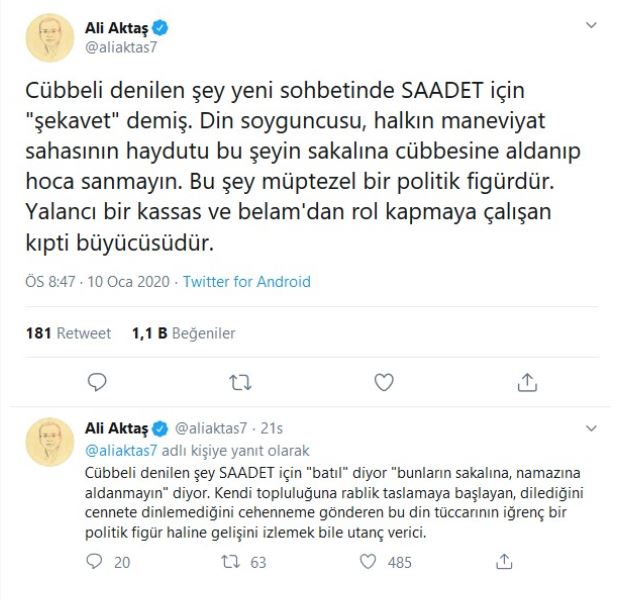Retweet the reply tweet with 63 retweets

(240, 563)
